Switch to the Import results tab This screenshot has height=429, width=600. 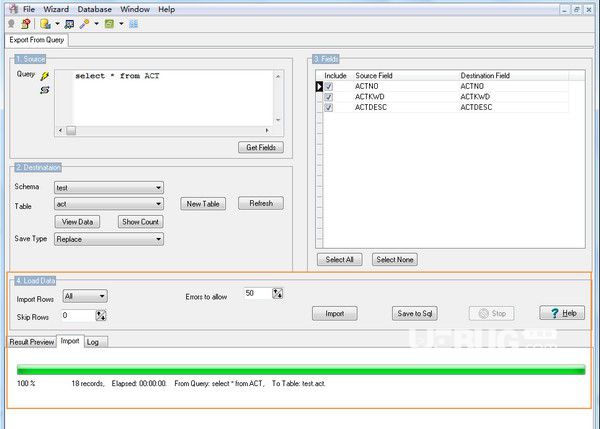[70, 341]
